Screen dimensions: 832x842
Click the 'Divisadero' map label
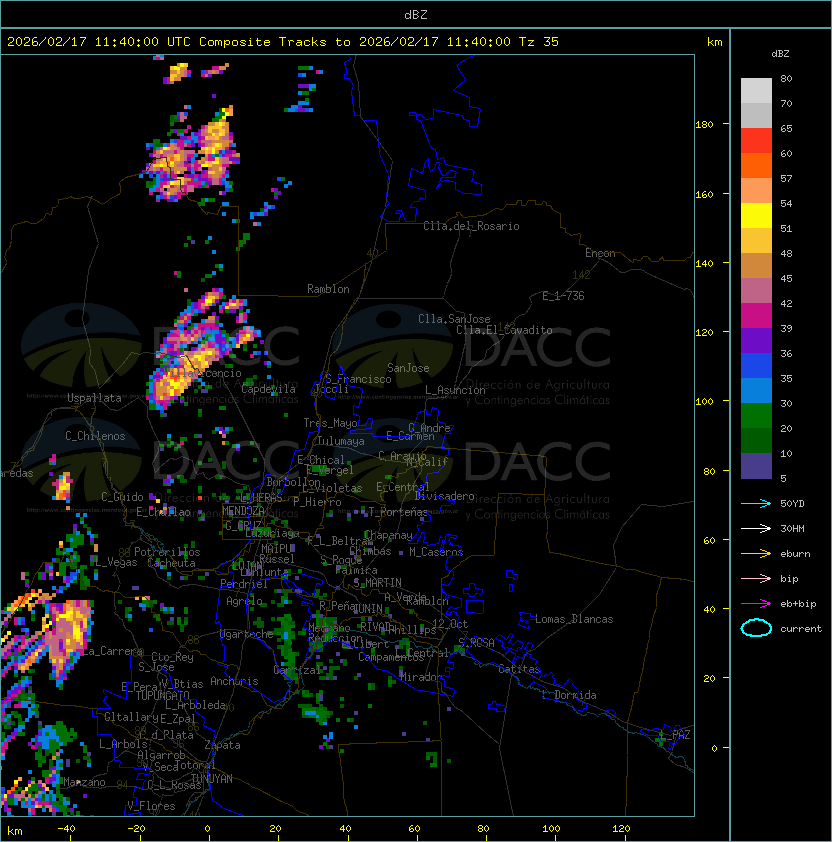[445, 496]
